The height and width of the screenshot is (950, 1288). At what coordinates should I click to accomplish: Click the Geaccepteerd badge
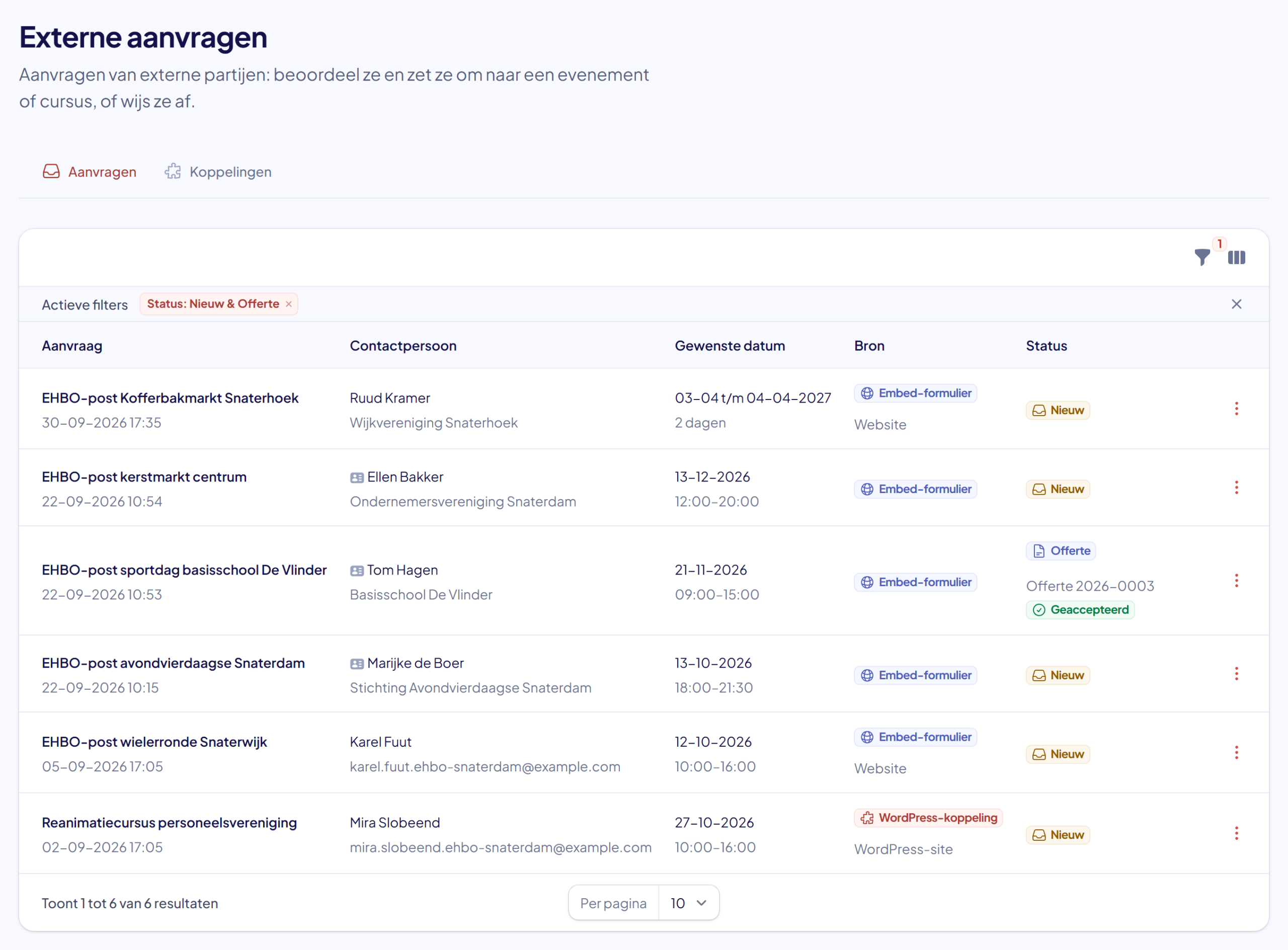(x=1080, y=609)
